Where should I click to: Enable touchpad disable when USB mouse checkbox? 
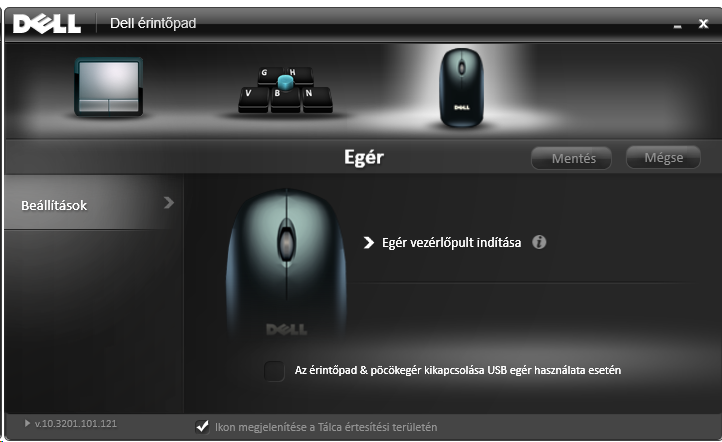pos(274,371)
